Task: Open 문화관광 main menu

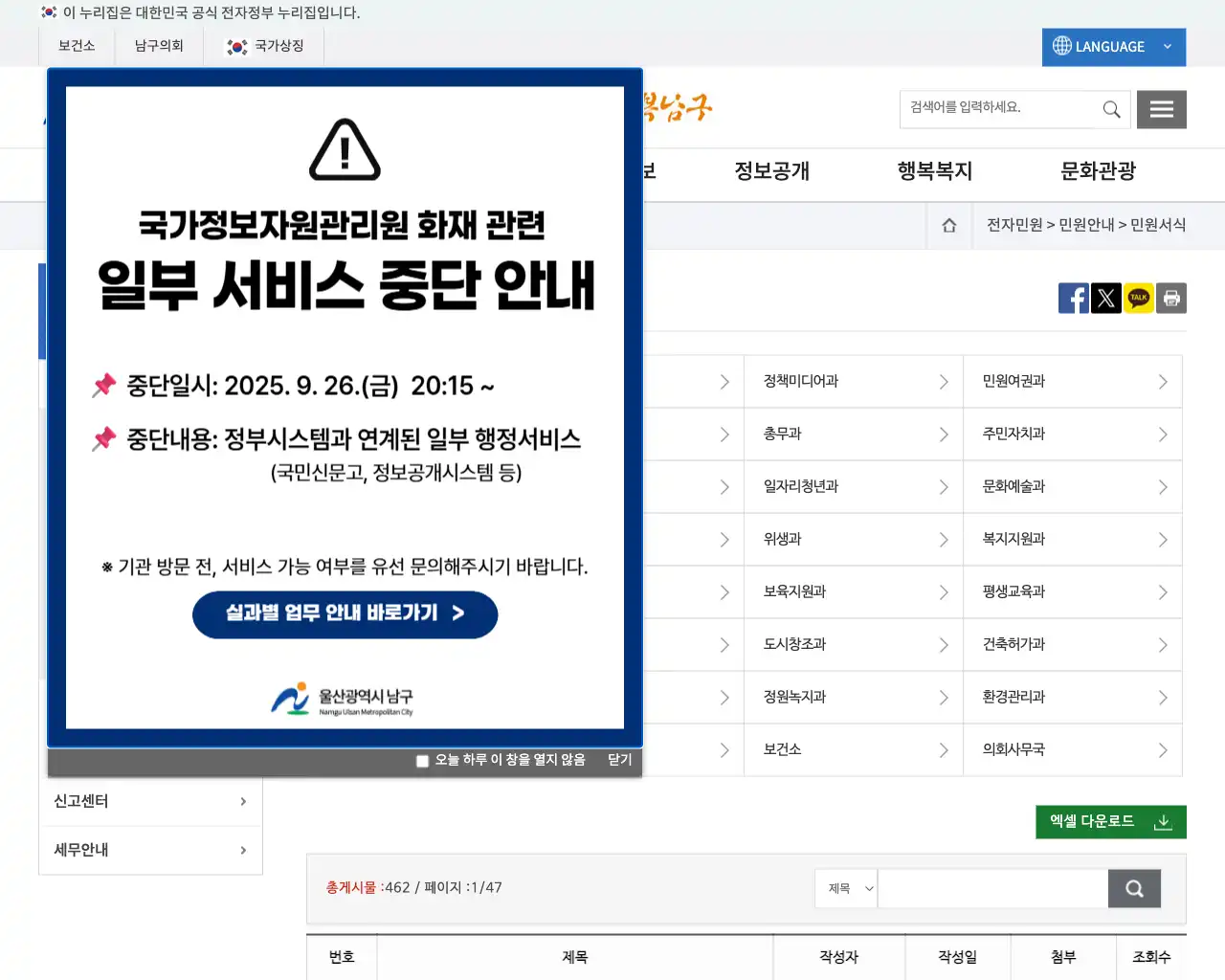Action: coord(1098,171)
